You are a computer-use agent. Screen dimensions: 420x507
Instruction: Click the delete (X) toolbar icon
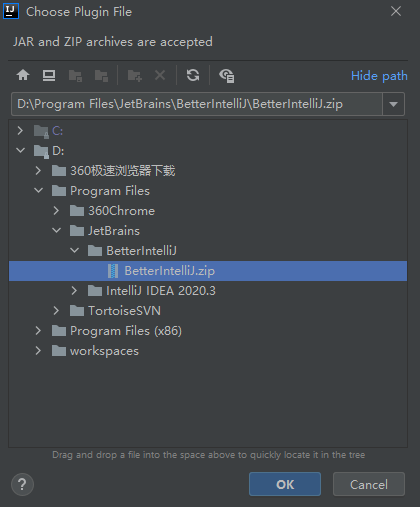click(160, 75)
